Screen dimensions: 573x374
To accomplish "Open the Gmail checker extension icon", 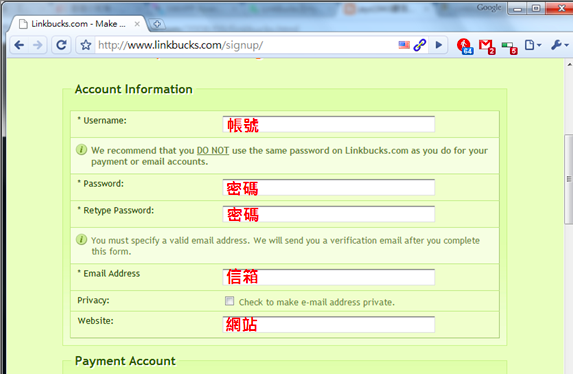I will [x=487, y=46].
